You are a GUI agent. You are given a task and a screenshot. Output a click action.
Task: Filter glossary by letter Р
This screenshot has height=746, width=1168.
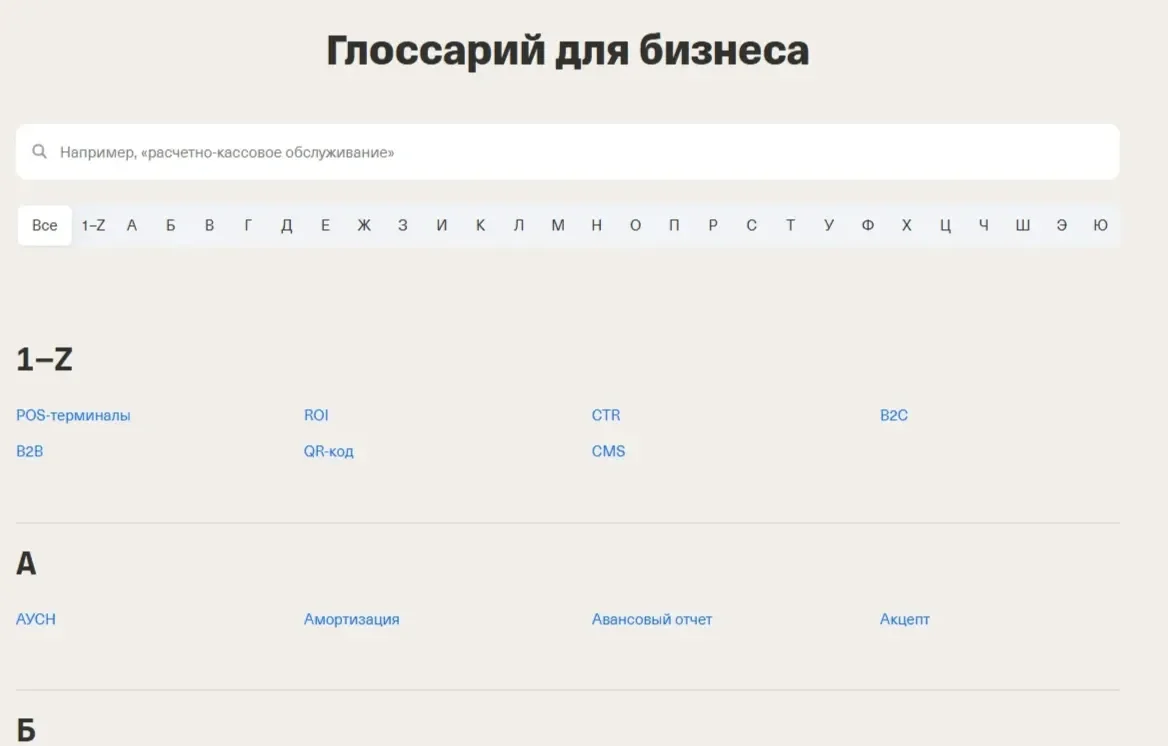713,225
